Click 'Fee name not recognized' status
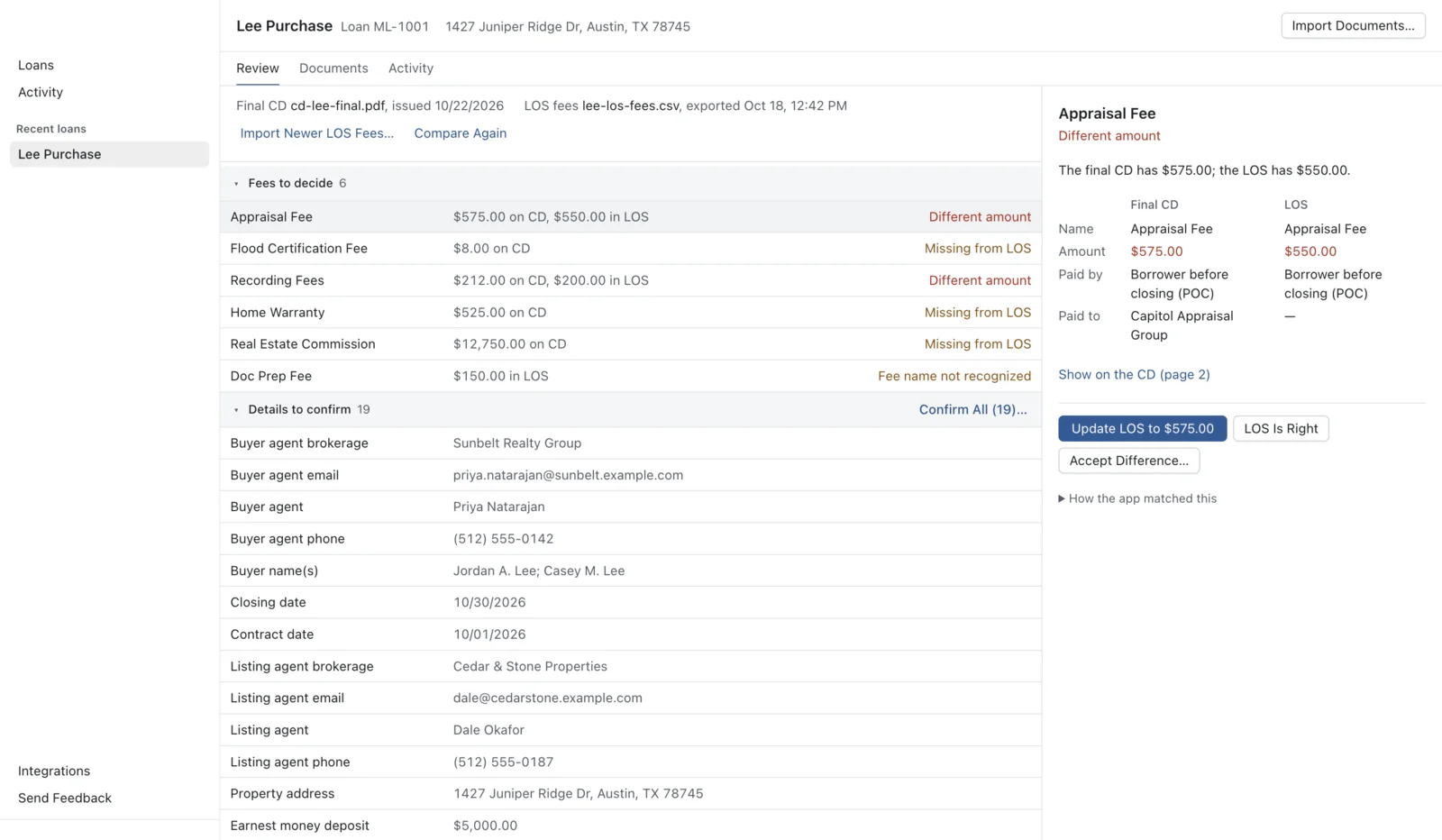1442x840 pixels. (x=954, y=376)
